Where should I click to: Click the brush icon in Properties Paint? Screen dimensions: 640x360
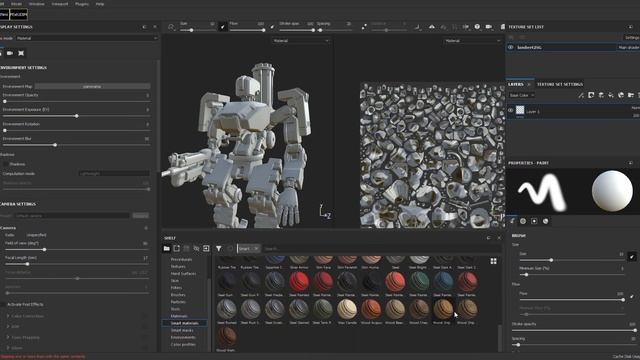(x=512, y=221)
